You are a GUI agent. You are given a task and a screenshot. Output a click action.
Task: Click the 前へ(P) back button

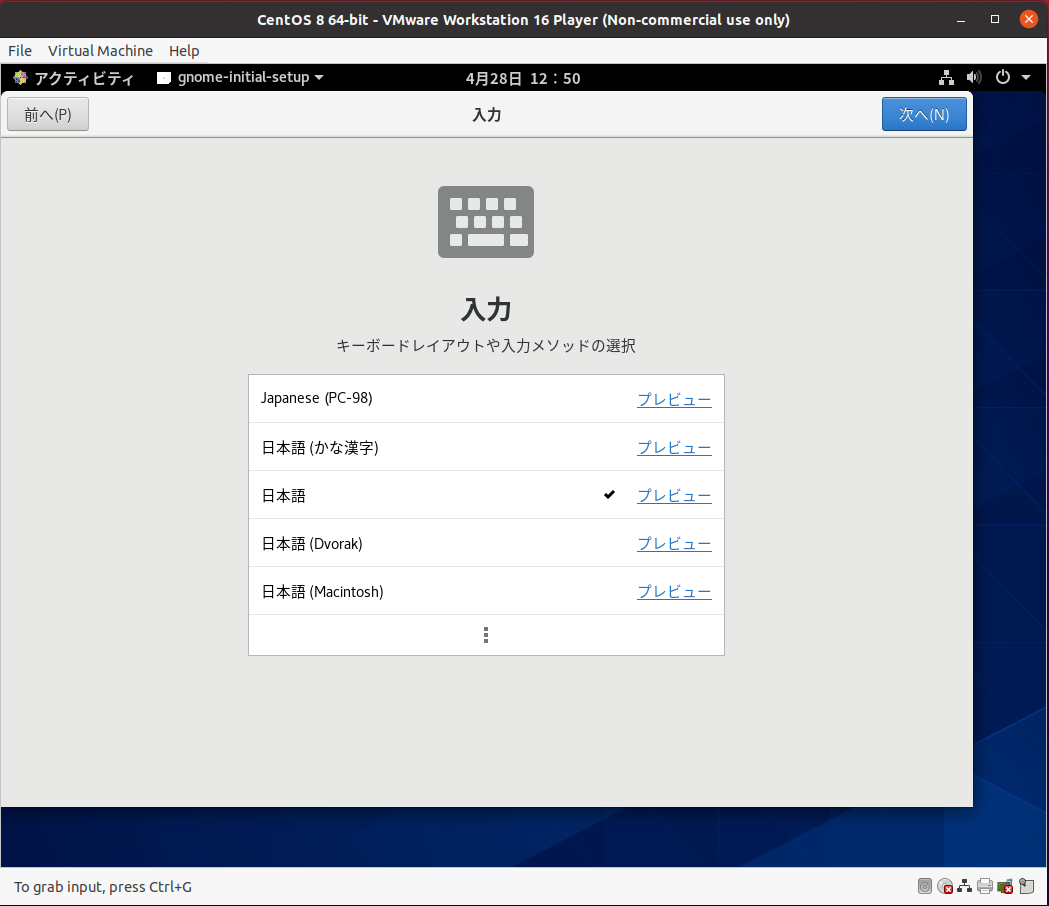pyautogui.click(x=48, y=115)
